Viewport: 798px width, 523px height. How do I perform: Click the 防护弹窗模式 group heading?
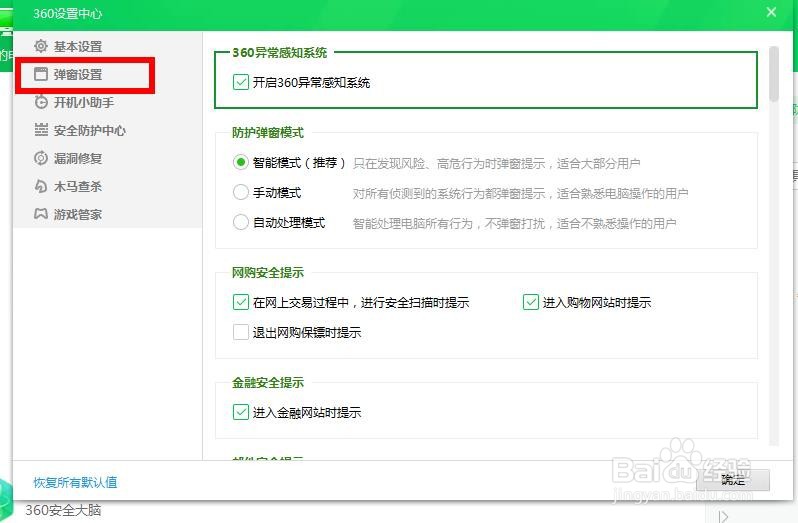click(268, 132)
